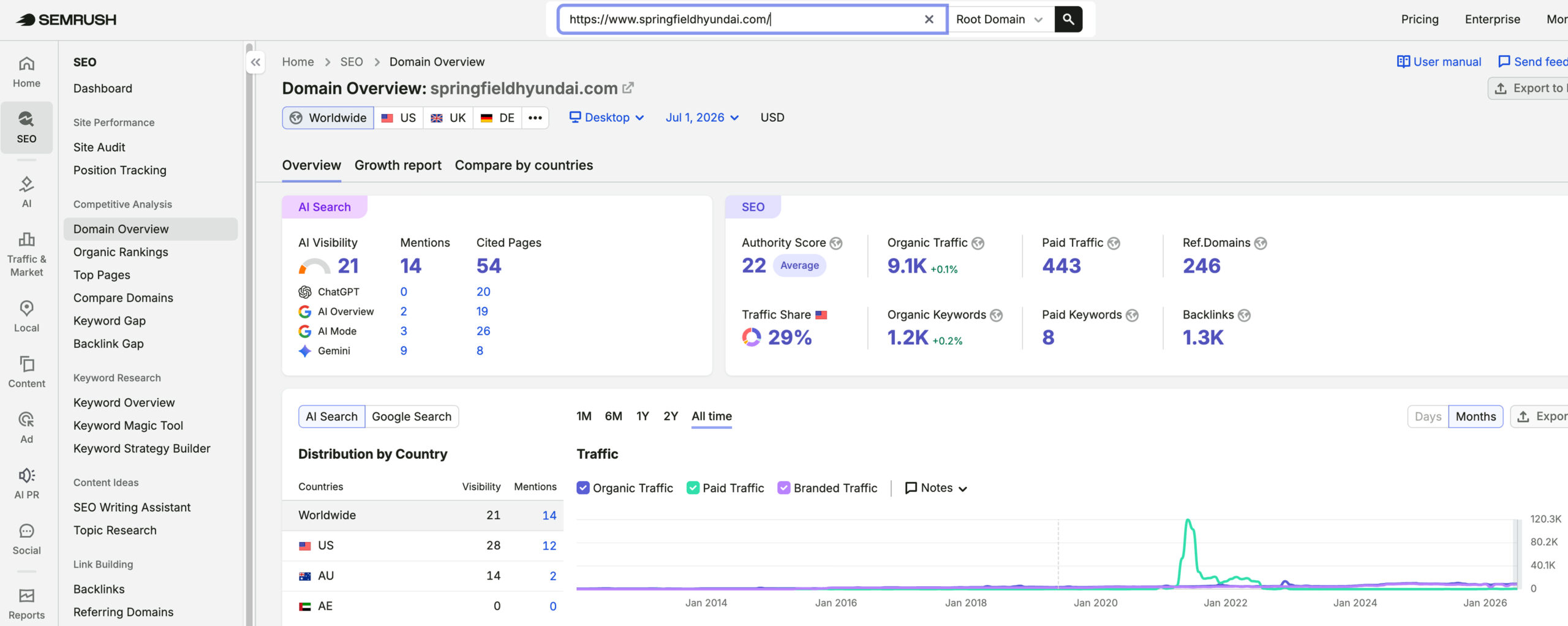Viewport: 1568px width, 626px height.
Task: Open the Content rail section
Action: (x=26, y=372)
